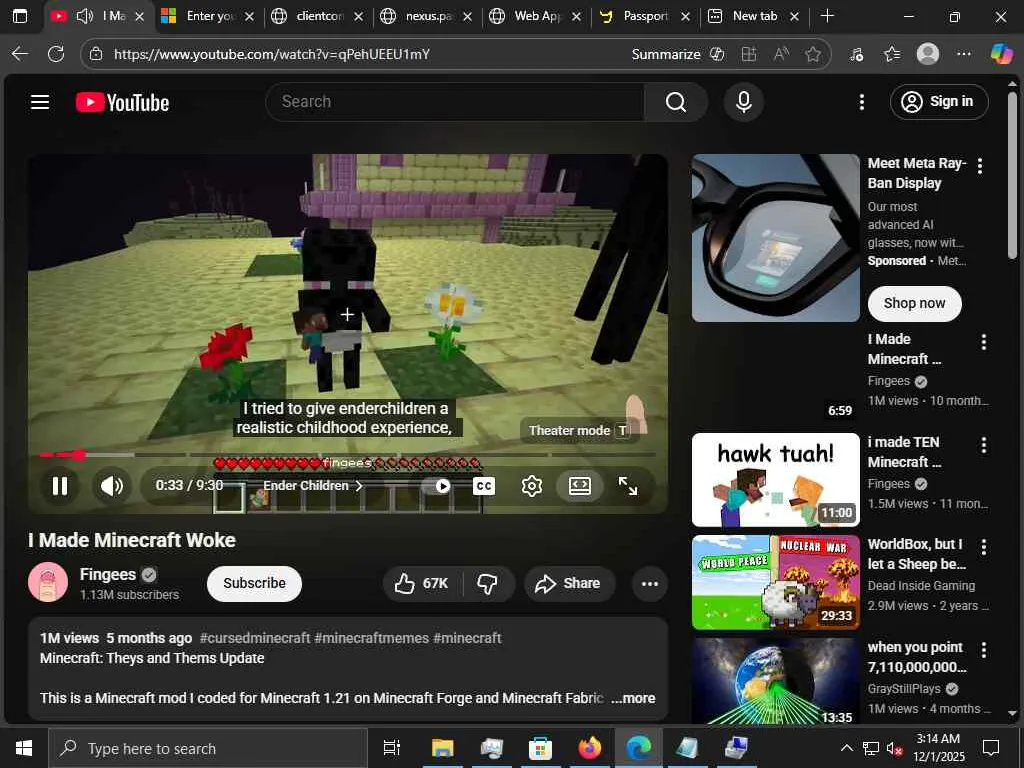Open player settings gear
The image size is (1024, 768).
coord(532,486)
